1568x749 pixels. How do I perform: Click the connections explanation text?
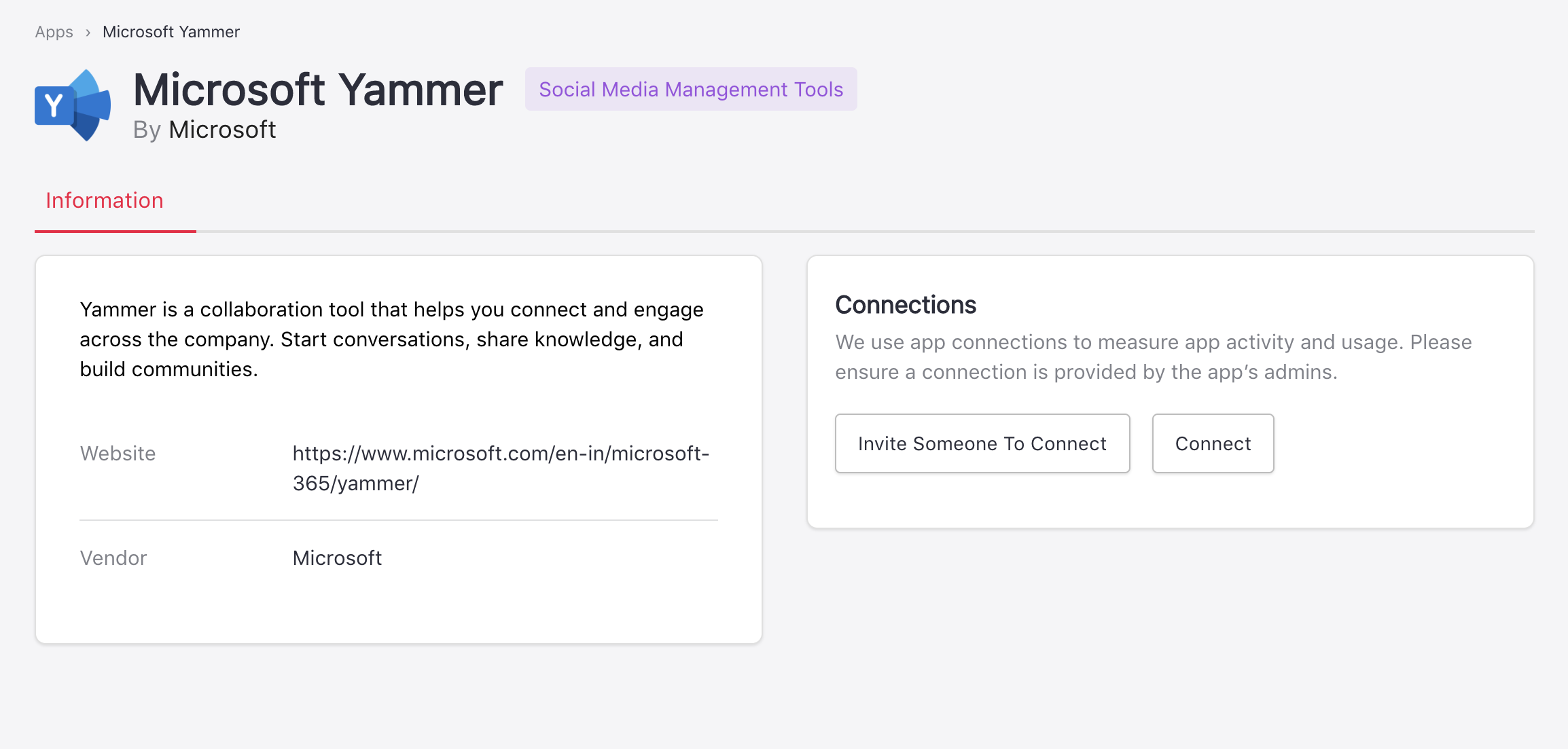coord(1153,357)
